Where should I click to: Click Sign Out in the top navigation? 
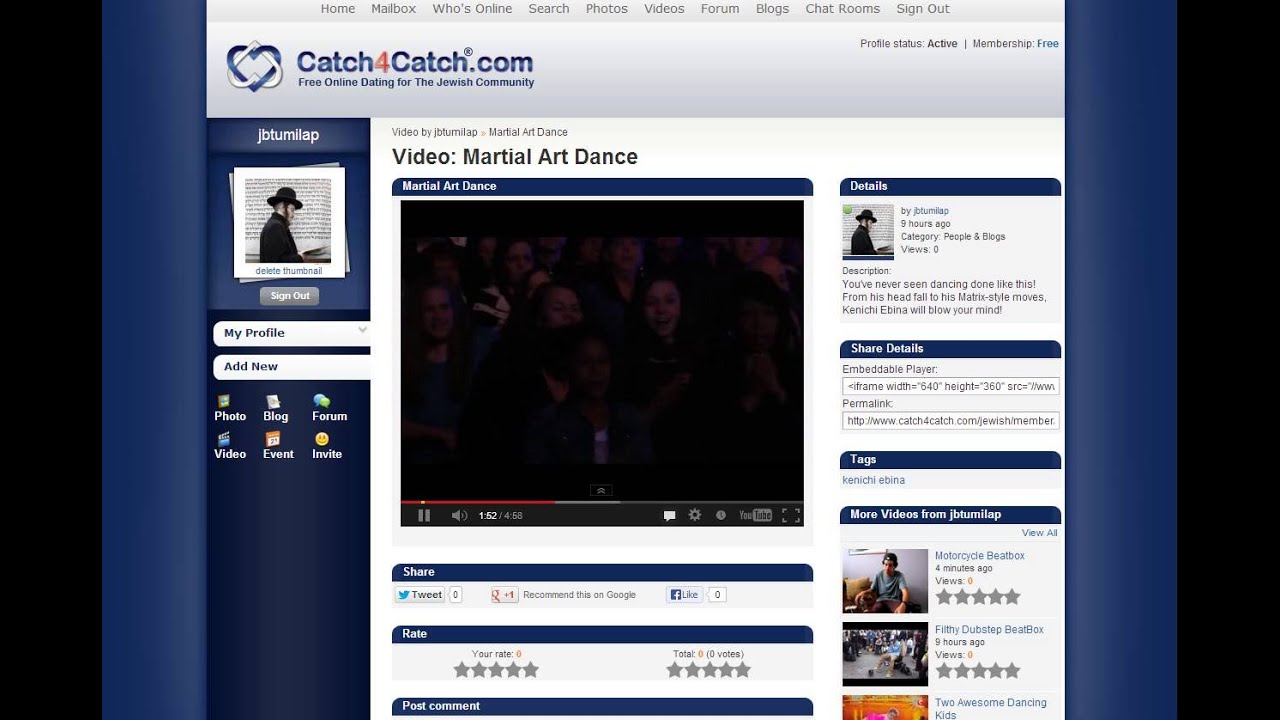point(923,9)
